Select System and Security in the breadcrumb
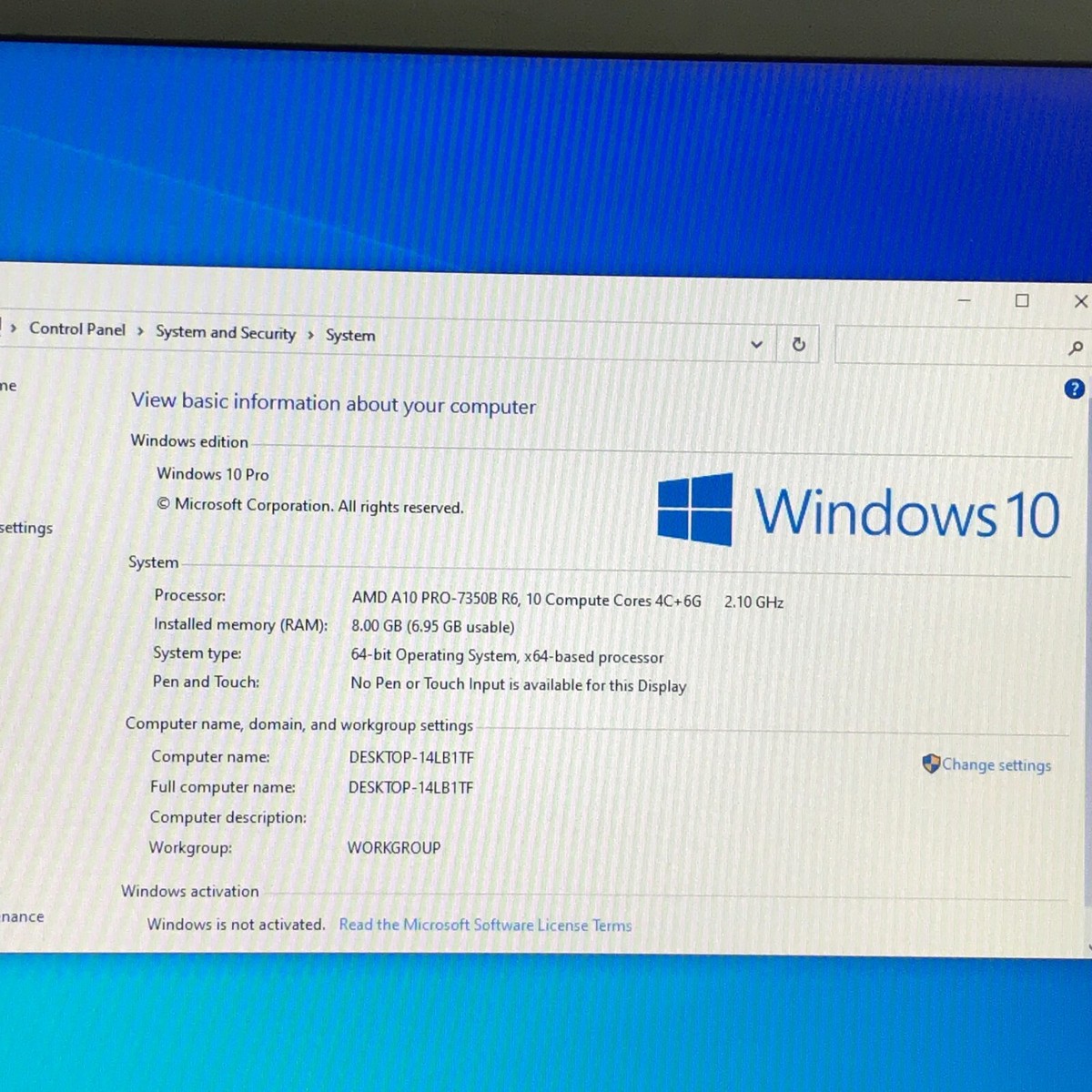Viewport: 1092px width, 1092px height. 225,333
